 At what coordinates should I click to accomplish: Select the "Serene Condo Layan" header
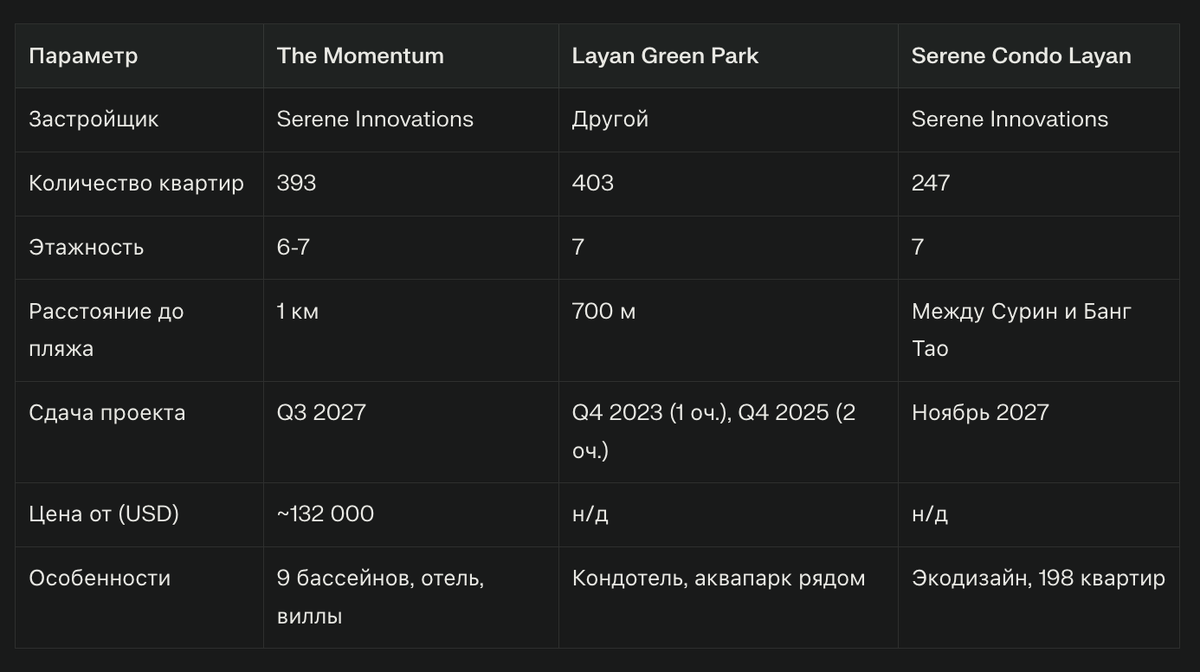(x=1021, y=56)
